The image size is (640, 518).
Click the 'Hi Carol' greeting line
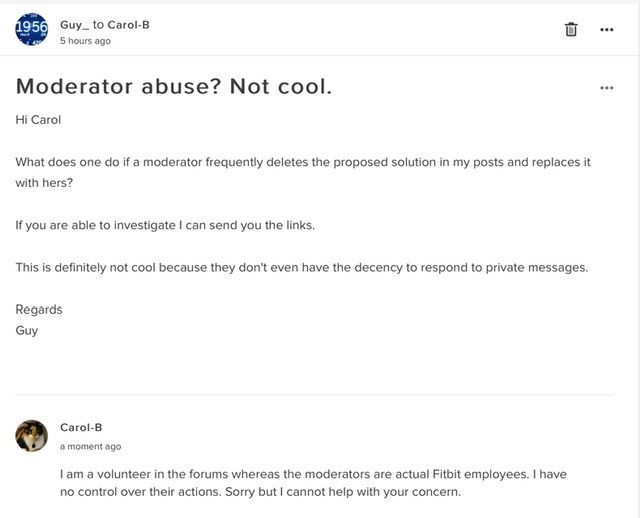[x=38, y=120]
